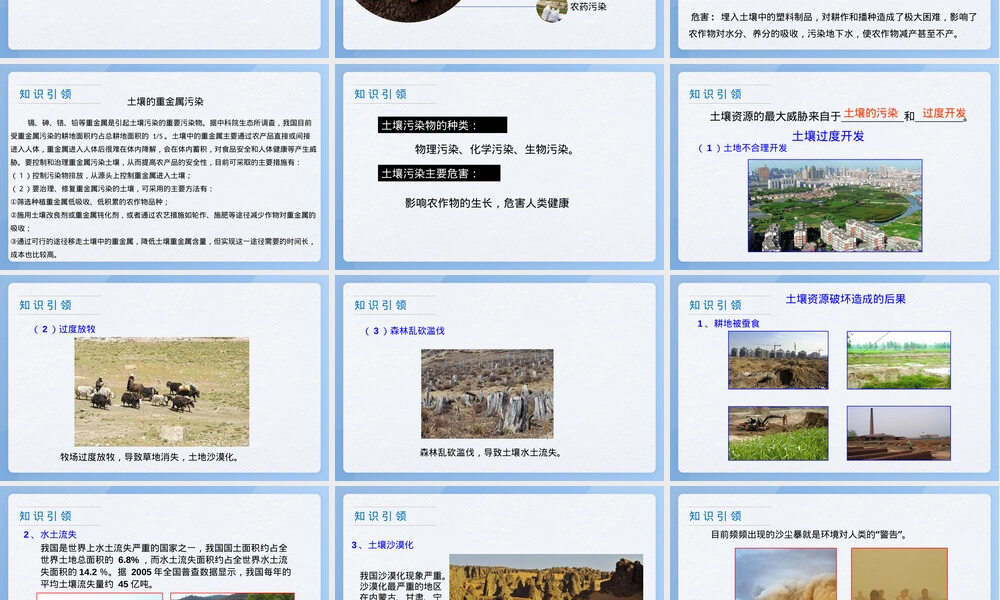Click the blue heading 土壤过度开发
The height and width of the screenshot is (600, 1000).
(828, 136)
